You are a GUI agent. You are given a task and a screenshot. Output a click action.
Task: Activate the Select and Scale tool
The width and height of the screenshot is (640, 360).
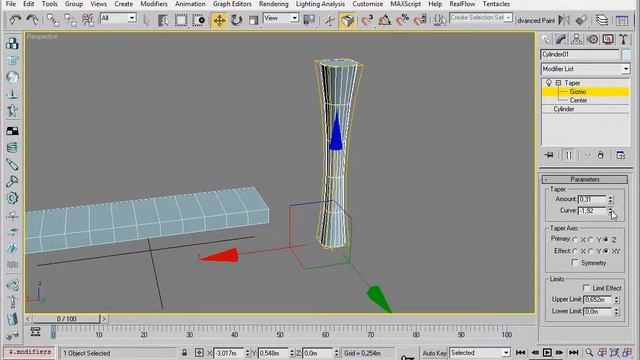click(253, 20)
